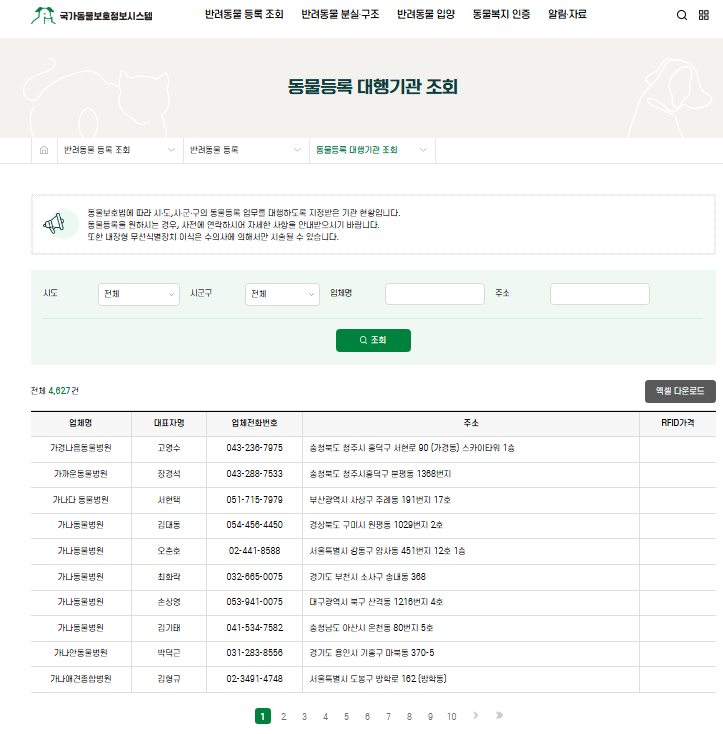Screen dimensions: 723x734
Task: Go to page 3
Action: pyautogui.click(x=304, y=716)
